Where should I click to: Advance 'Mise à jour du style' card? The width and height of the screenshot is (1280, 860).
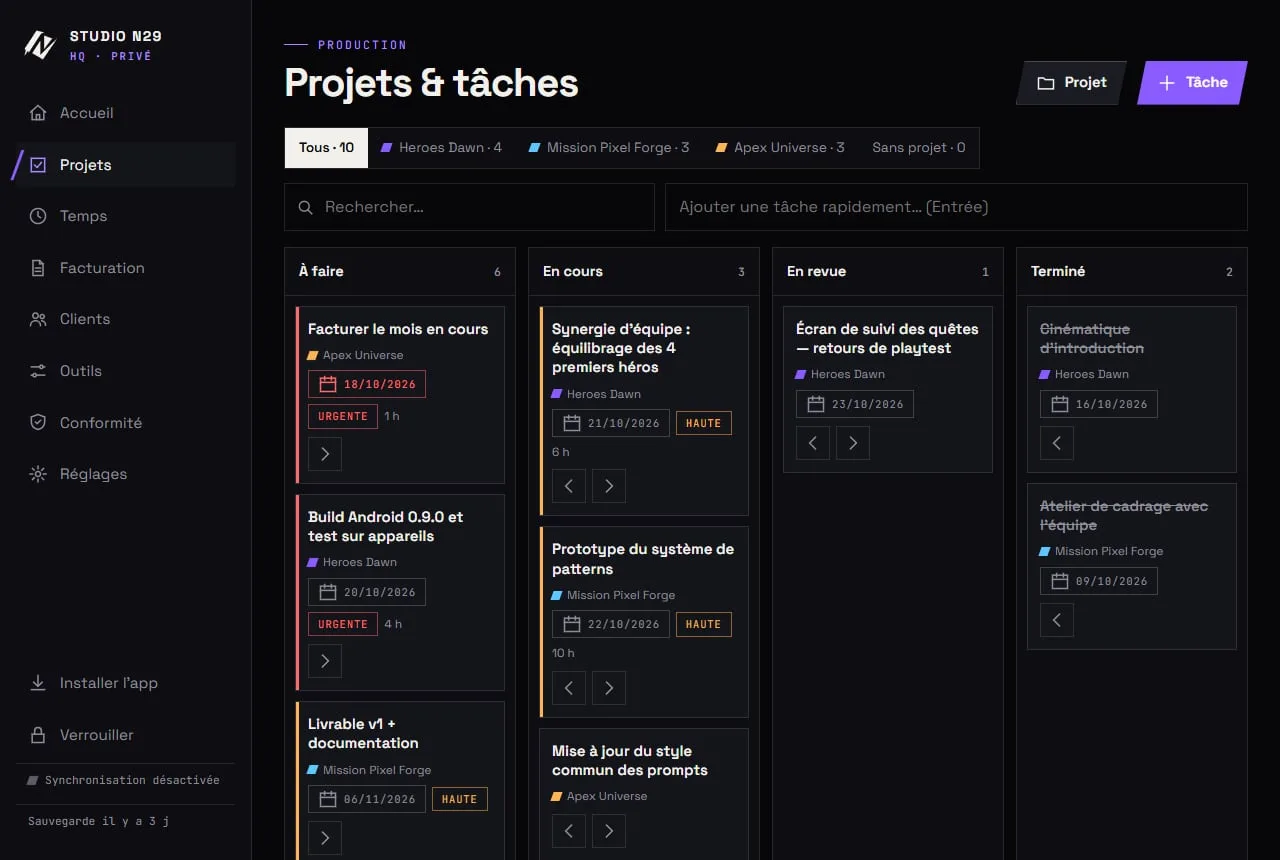pos(609,831)
